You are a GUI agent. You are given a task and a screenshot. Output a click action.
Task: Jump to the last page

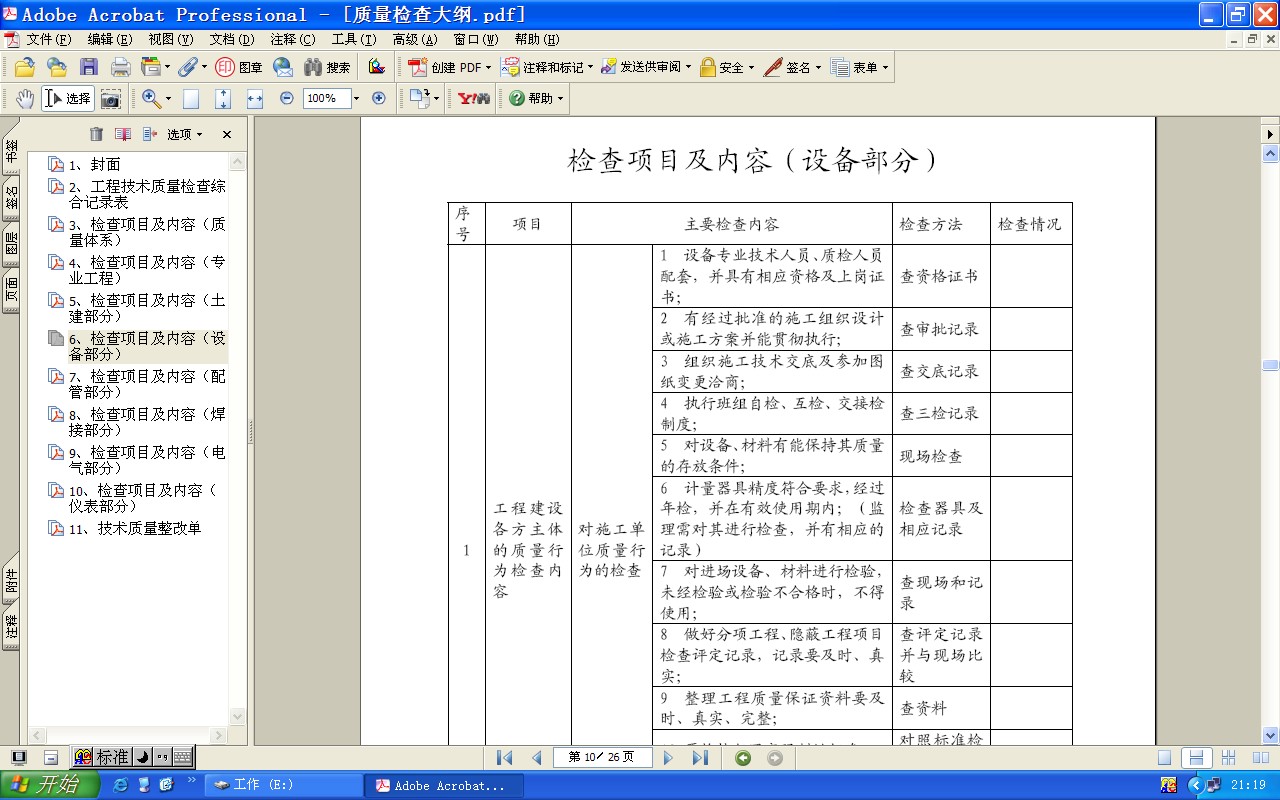[700, 758]
